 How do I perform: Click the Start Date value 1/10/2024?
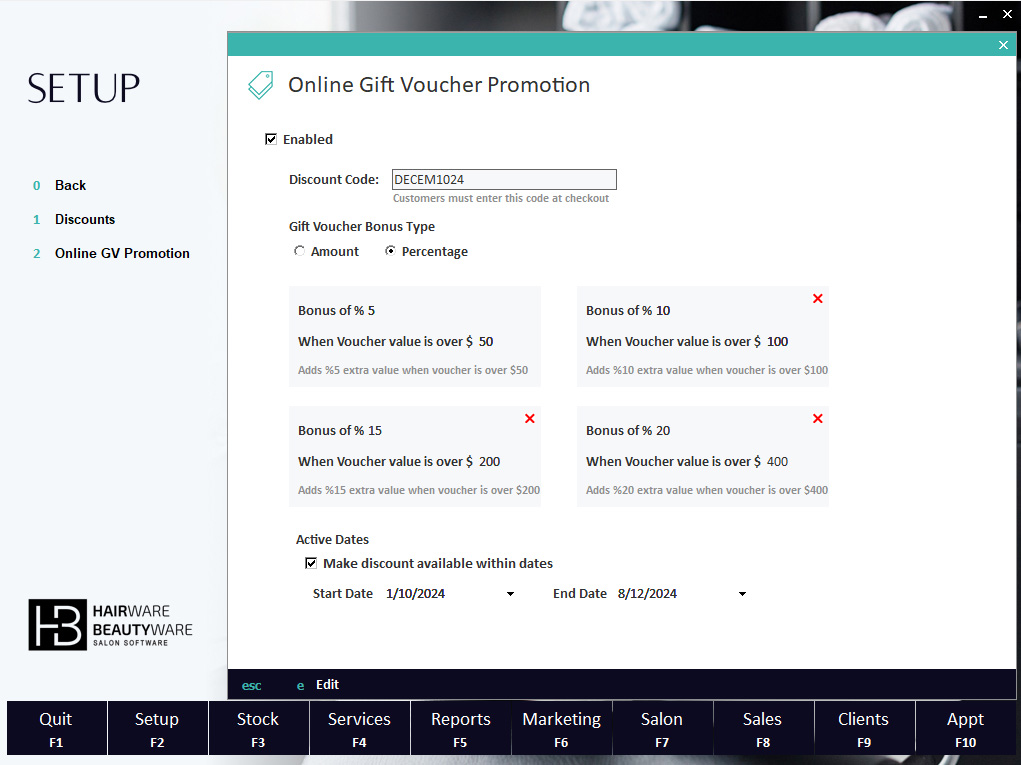(x=415, y=594)
